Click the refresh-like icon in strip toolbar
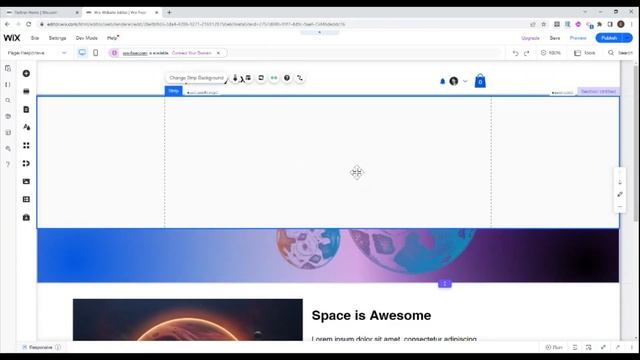This screenshot has width=640, height=360. 261,78
